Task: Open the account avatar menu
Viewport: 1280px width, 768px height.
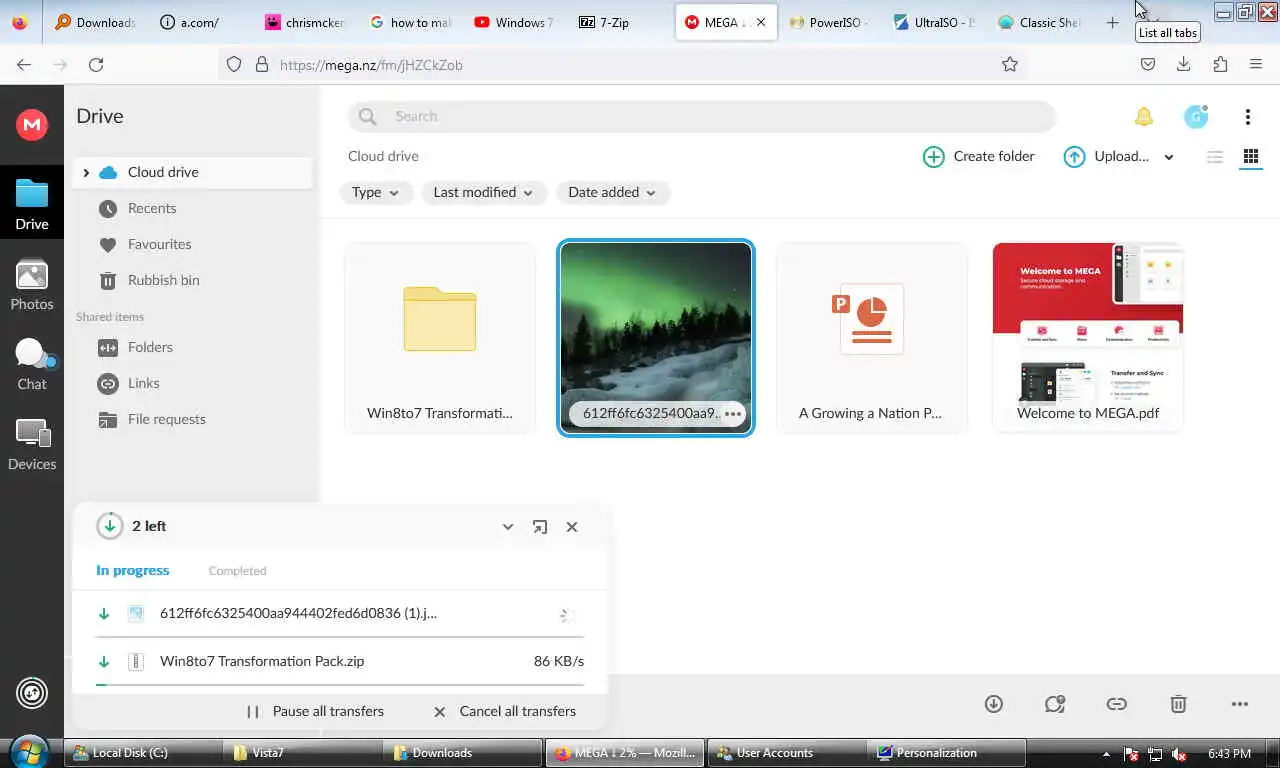Action: [x=1196, y=117]
